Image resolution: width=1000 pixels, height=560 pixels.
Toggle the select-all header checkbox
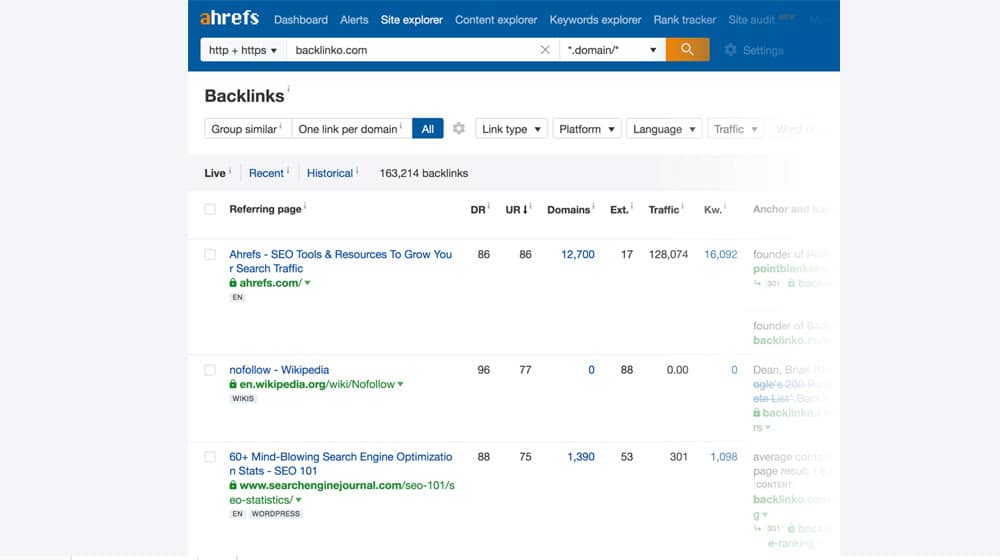click(210, 209)
